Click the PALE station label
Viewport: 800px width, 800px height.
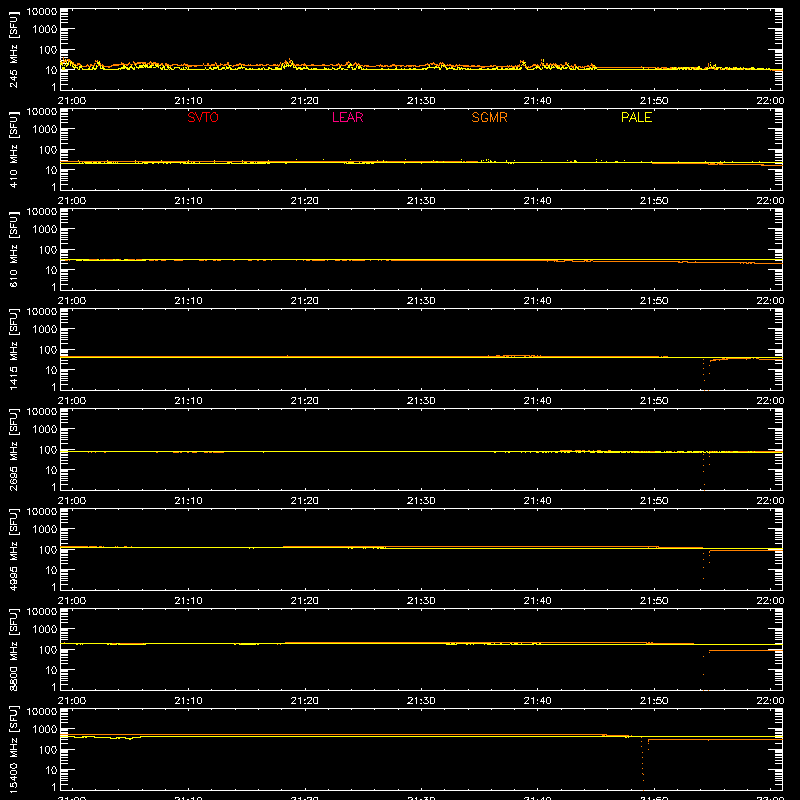click(636, 117)
